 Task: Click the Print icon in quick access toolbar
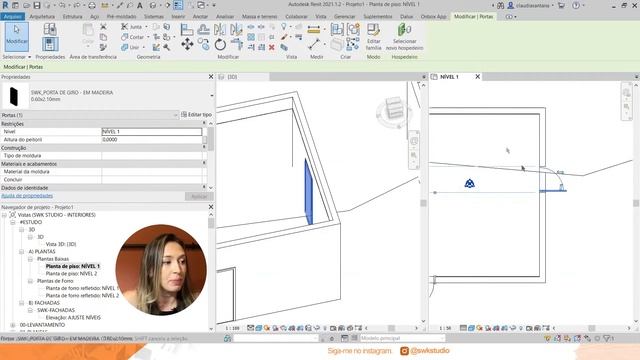pyautogui.click(x=92, y=5)
